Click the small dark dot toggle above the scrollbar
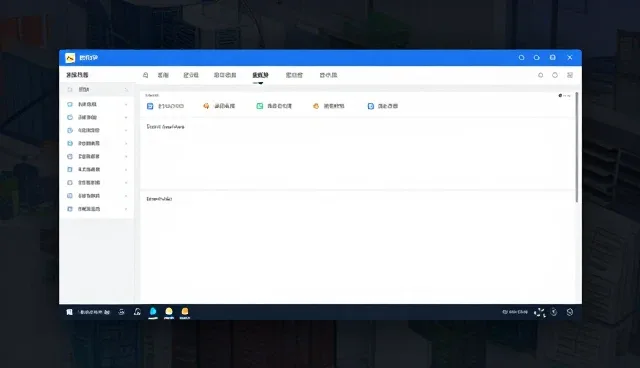This screenshot has width=640, height=368. coord(560,95)
